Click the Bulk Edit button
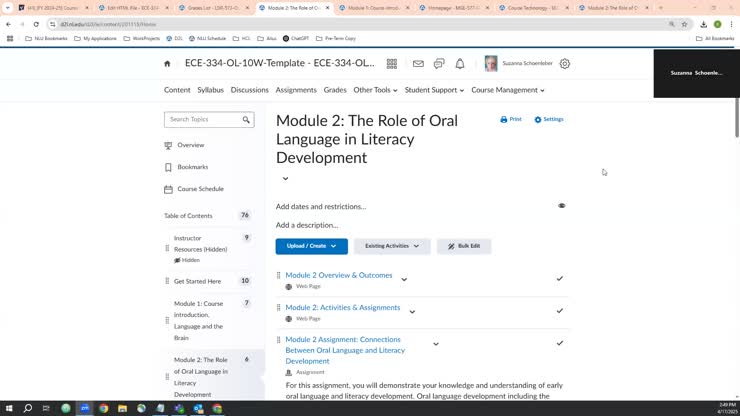The height and width of the screenshot is (416, 740). coord(464,246)
